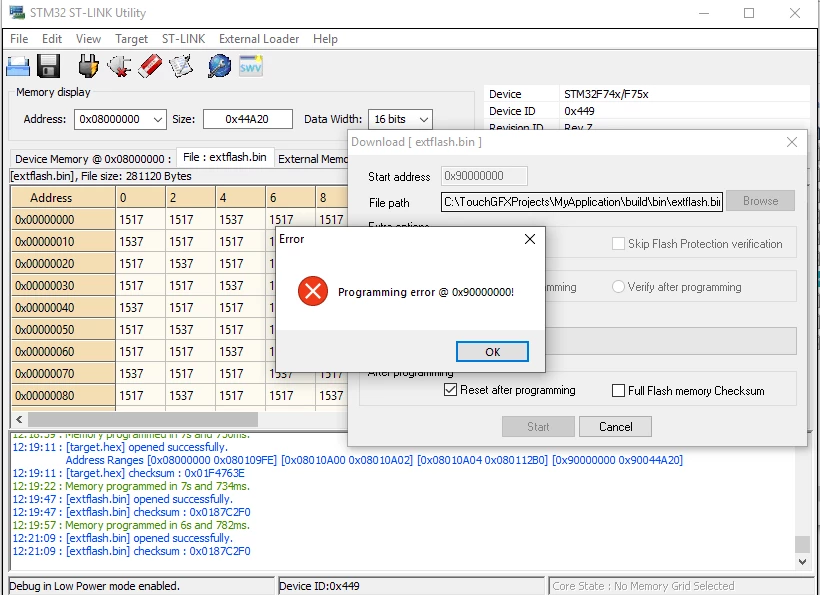Click the Start address field 0x90000000
The width and height of the screenshot is (820, 595).
(484, 176)
